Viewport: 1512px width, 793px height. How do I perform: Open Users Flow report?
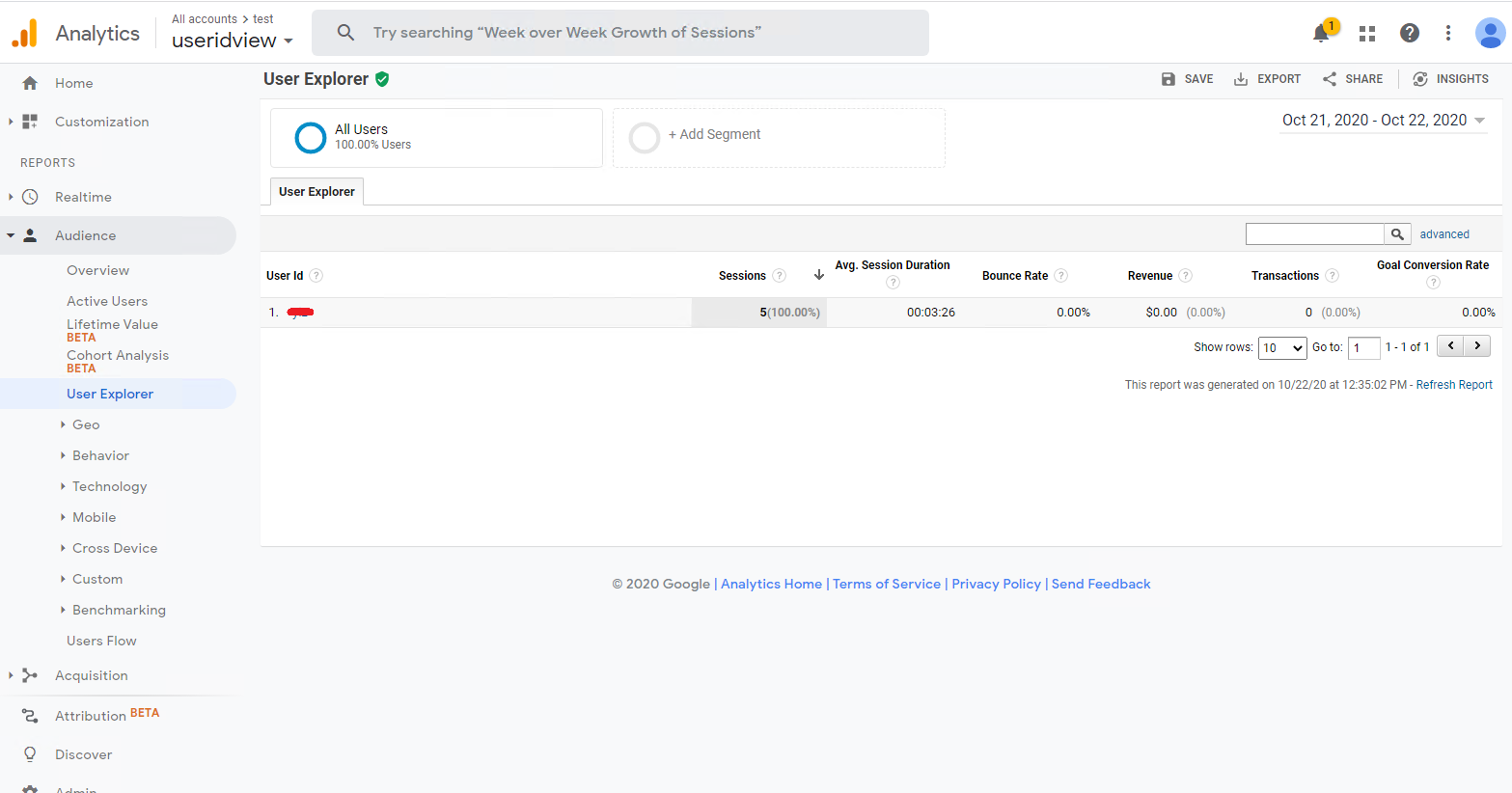101,641
